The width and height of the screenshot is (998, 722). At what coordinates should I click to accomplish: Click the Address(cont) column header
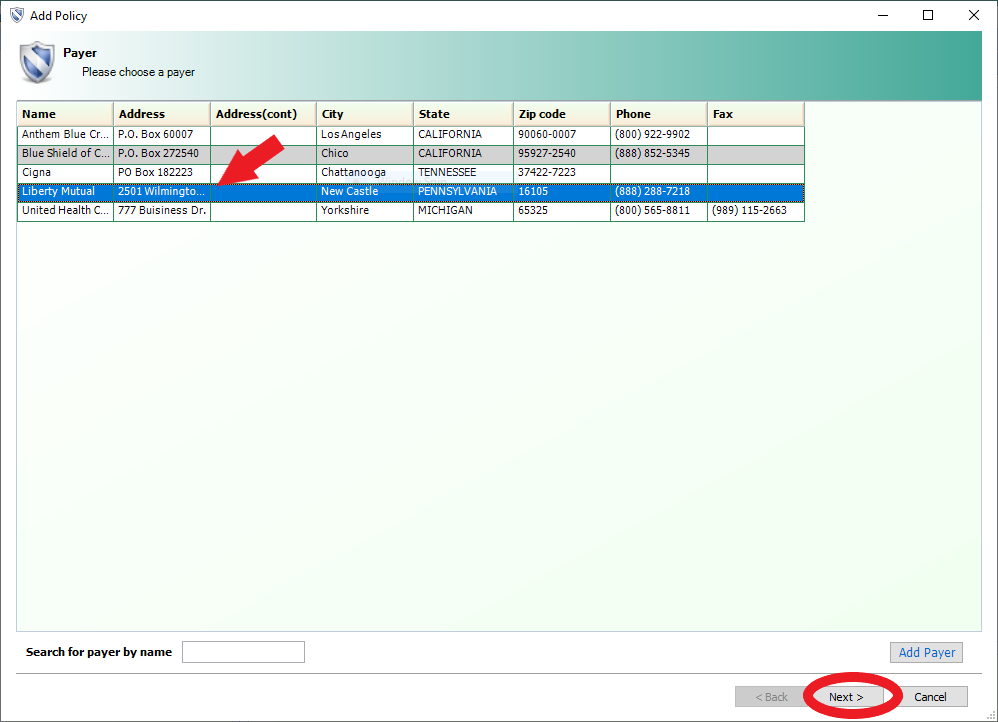click(263, 114)
